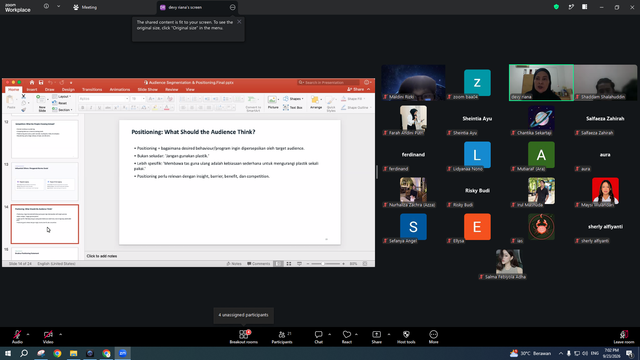
Task: Click '4 unassigned participants' tooltip
Action: click(243, 315)
